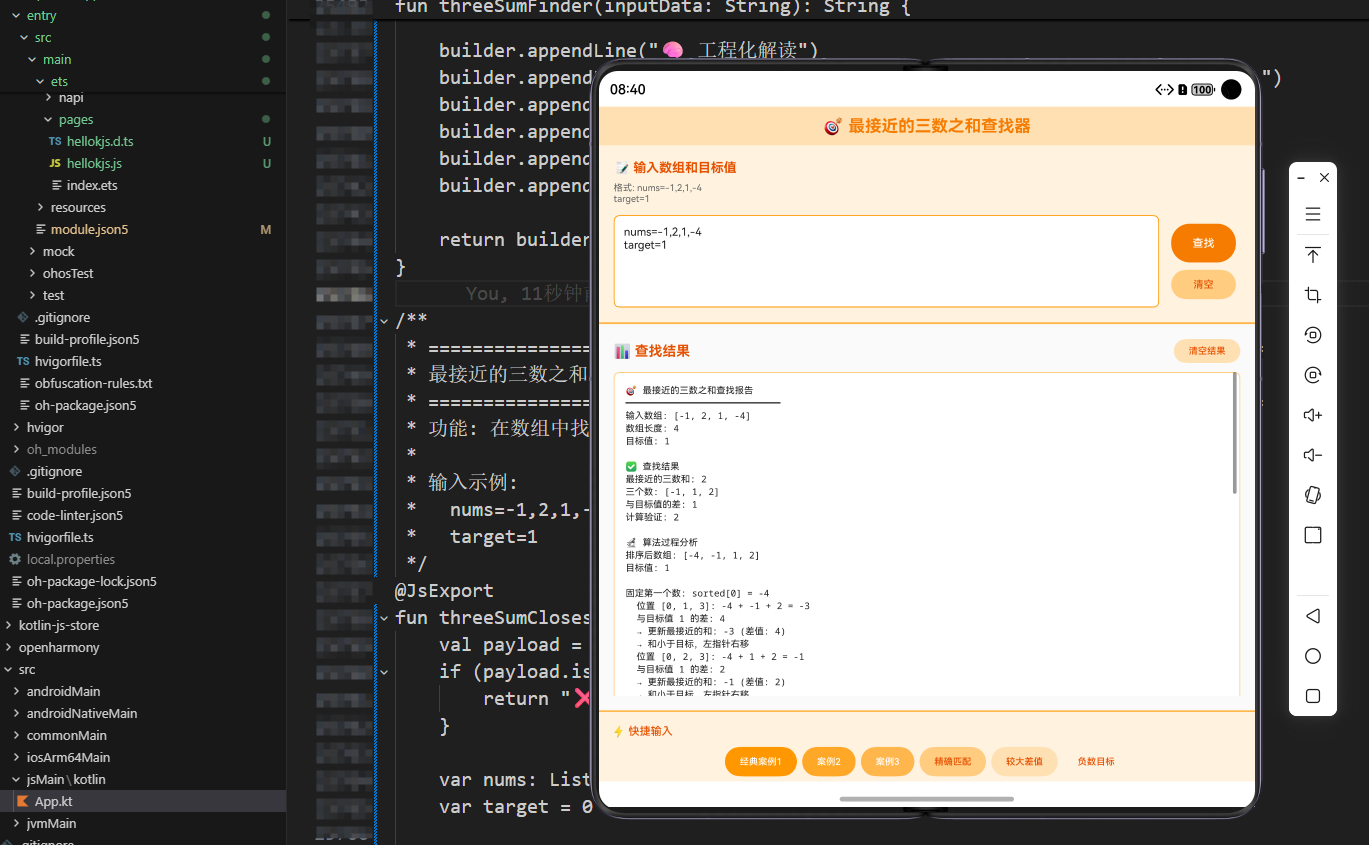Click the battery 100 indicator in phone status bar
Image resolution: width=1369 pixels, height=845 pixels.
(1202, 90)
